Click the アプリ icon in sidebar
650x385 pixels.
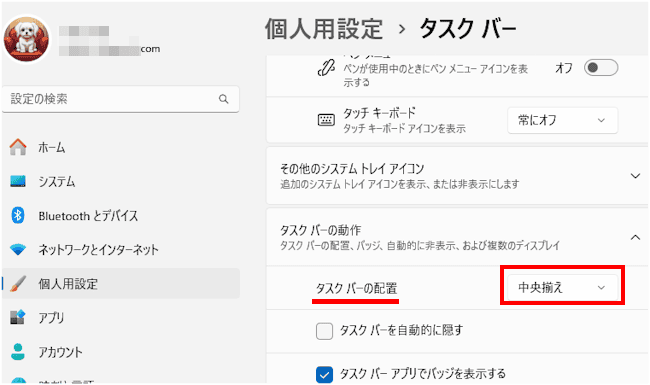click(18, 317)
